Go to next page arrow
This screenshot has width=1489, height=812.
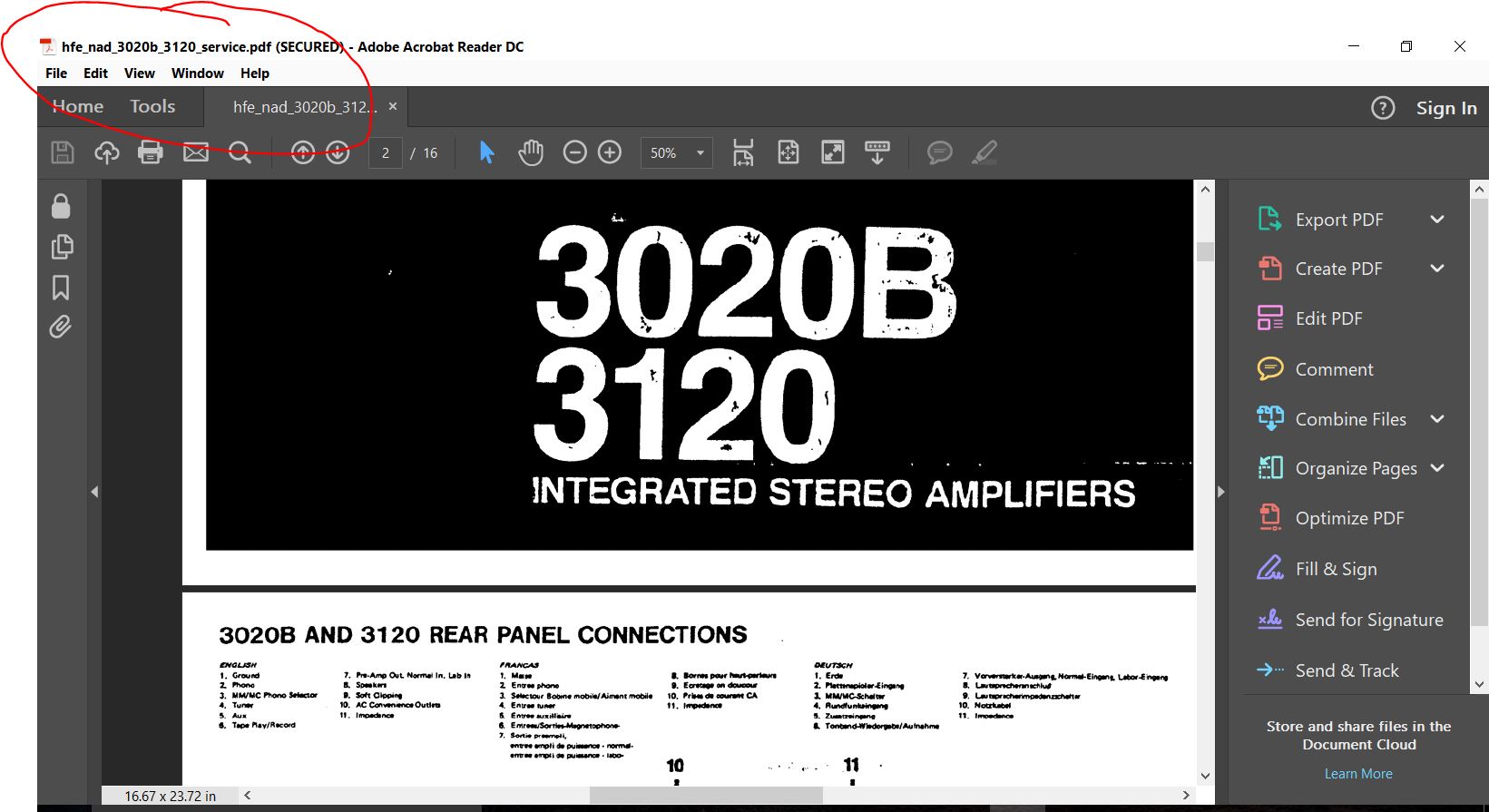click(338, 152)
